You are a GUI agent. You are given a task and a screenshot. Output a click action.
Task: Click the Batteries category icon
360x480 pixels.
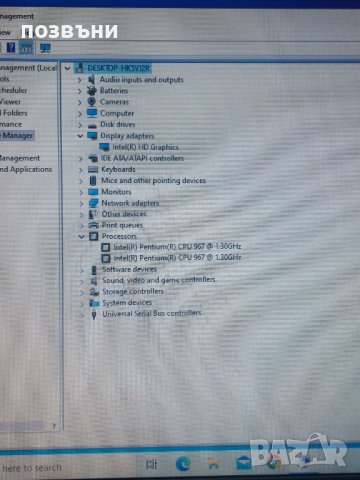coord(91,91)
